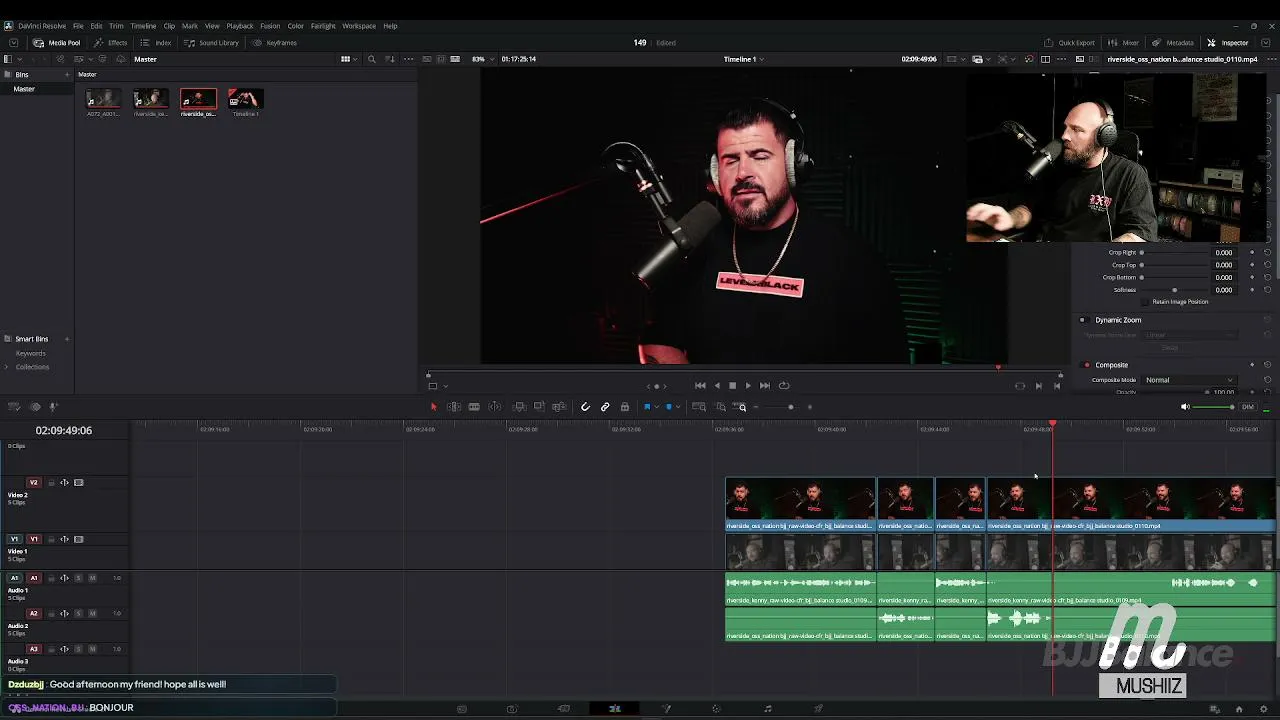Select the Master bin in Bins list
1280x720 pixels.
coord(24,89)
